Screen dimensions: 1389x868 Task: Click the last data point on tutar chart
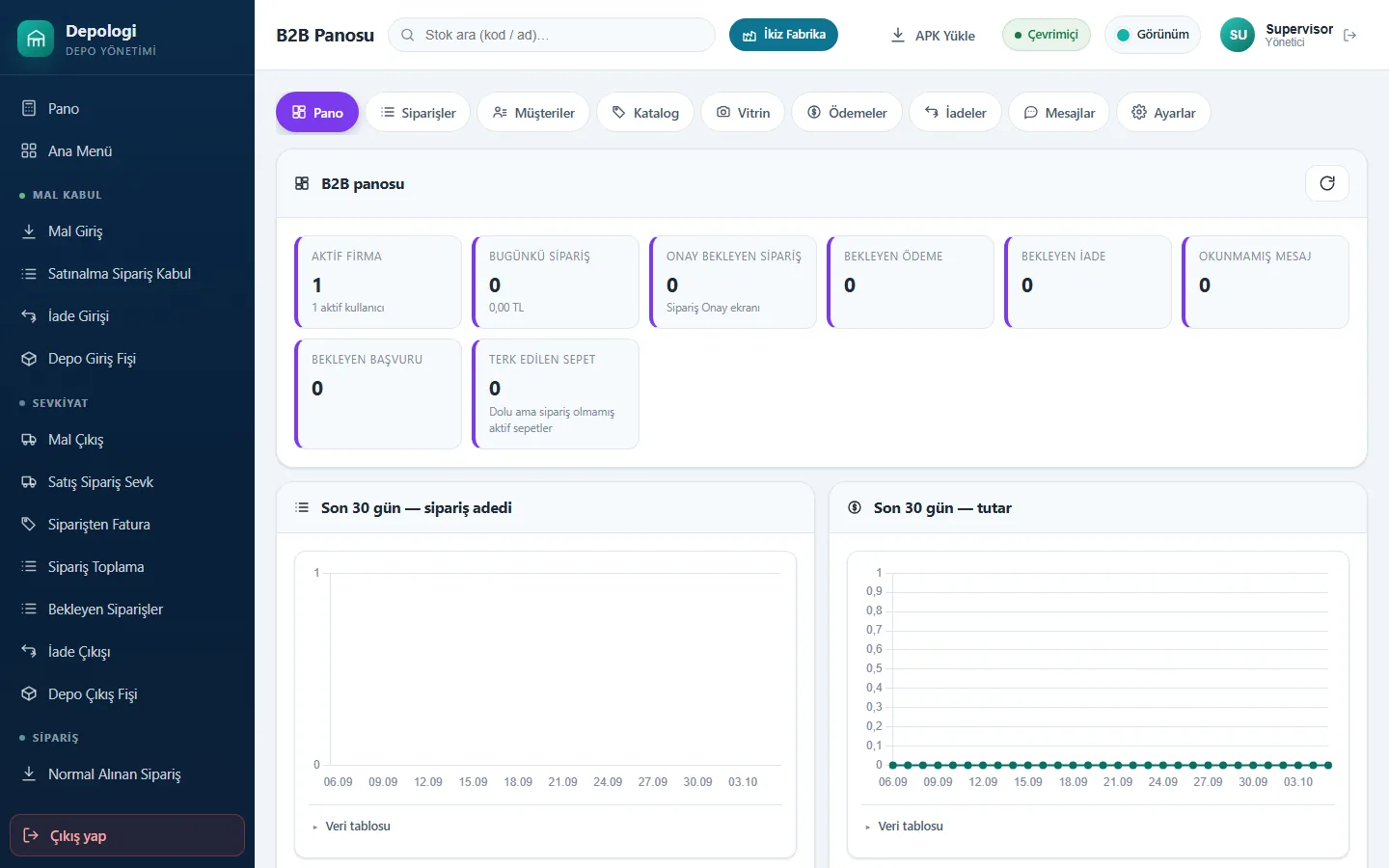click(1328, 765)
